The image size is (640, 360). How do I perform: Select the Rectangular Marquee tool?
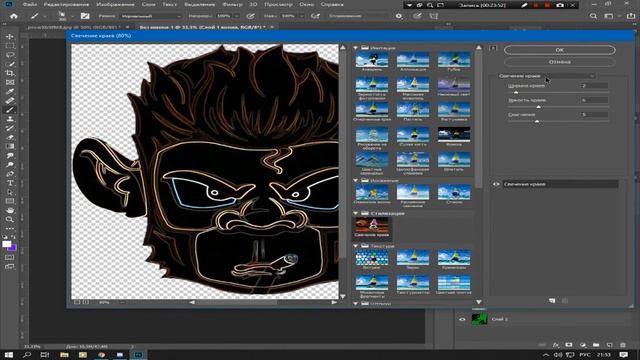[10, 46]
